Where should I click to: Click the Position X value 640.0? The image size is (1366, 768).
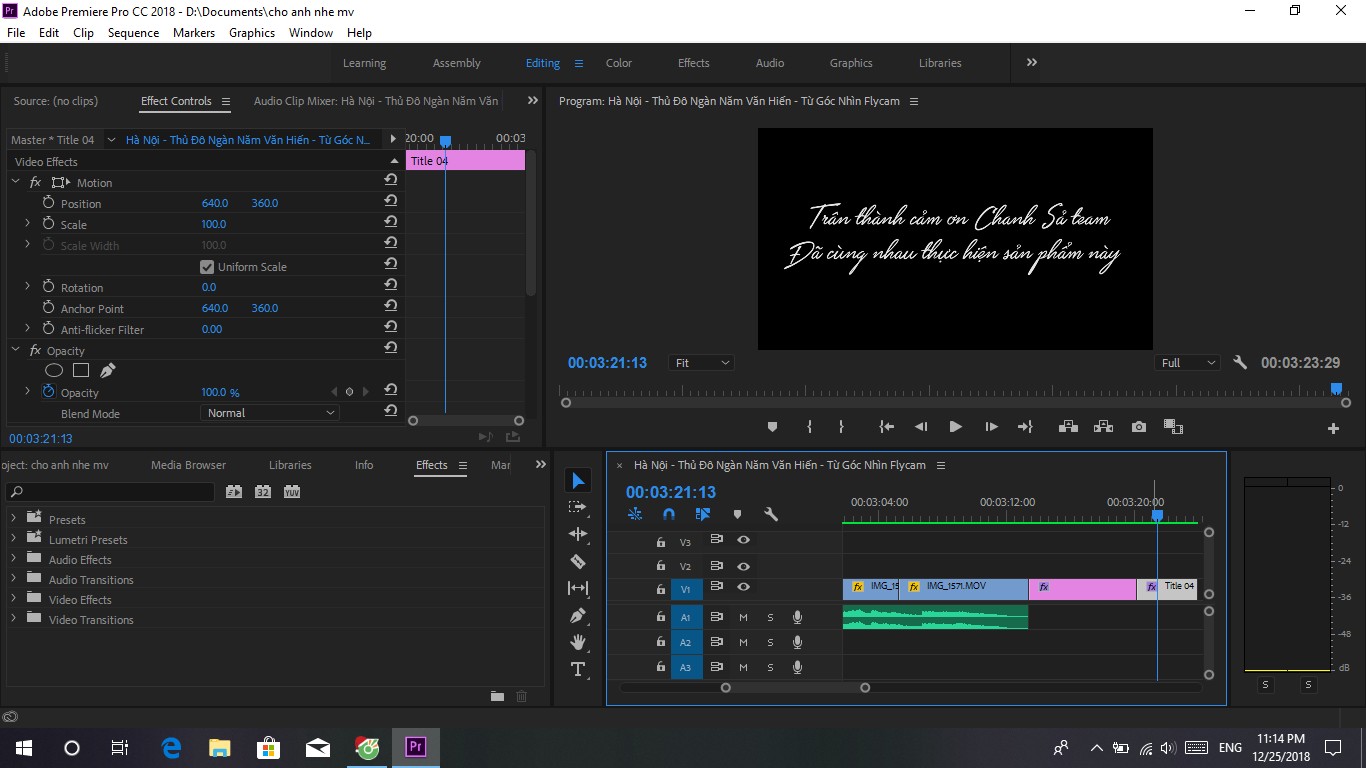click(x=215, y=203)
